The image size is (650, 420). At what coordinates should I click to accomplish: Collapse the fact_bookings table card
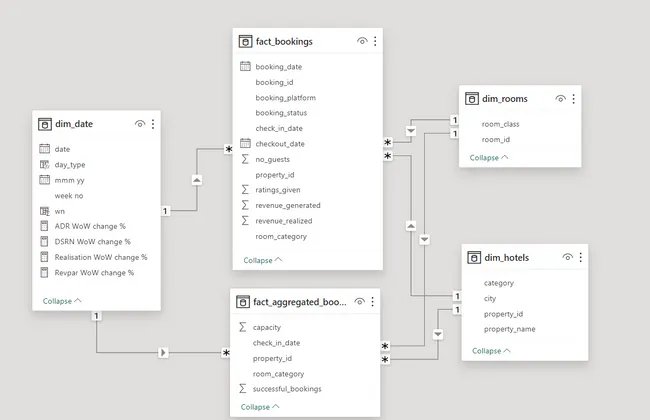tap(262, 260)
